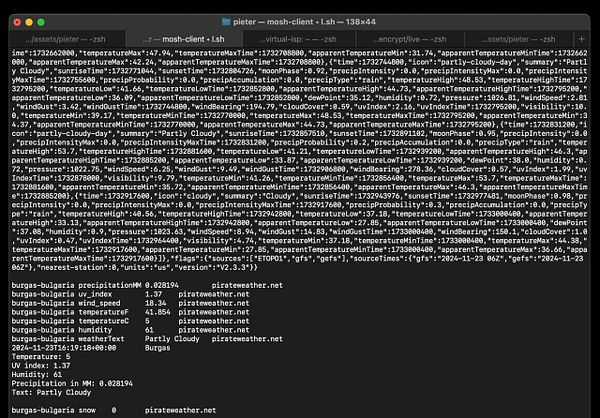This screenshot has width=600, height=418.
Task: Add a new terminal tab with plus button
Action: point(581,39)
